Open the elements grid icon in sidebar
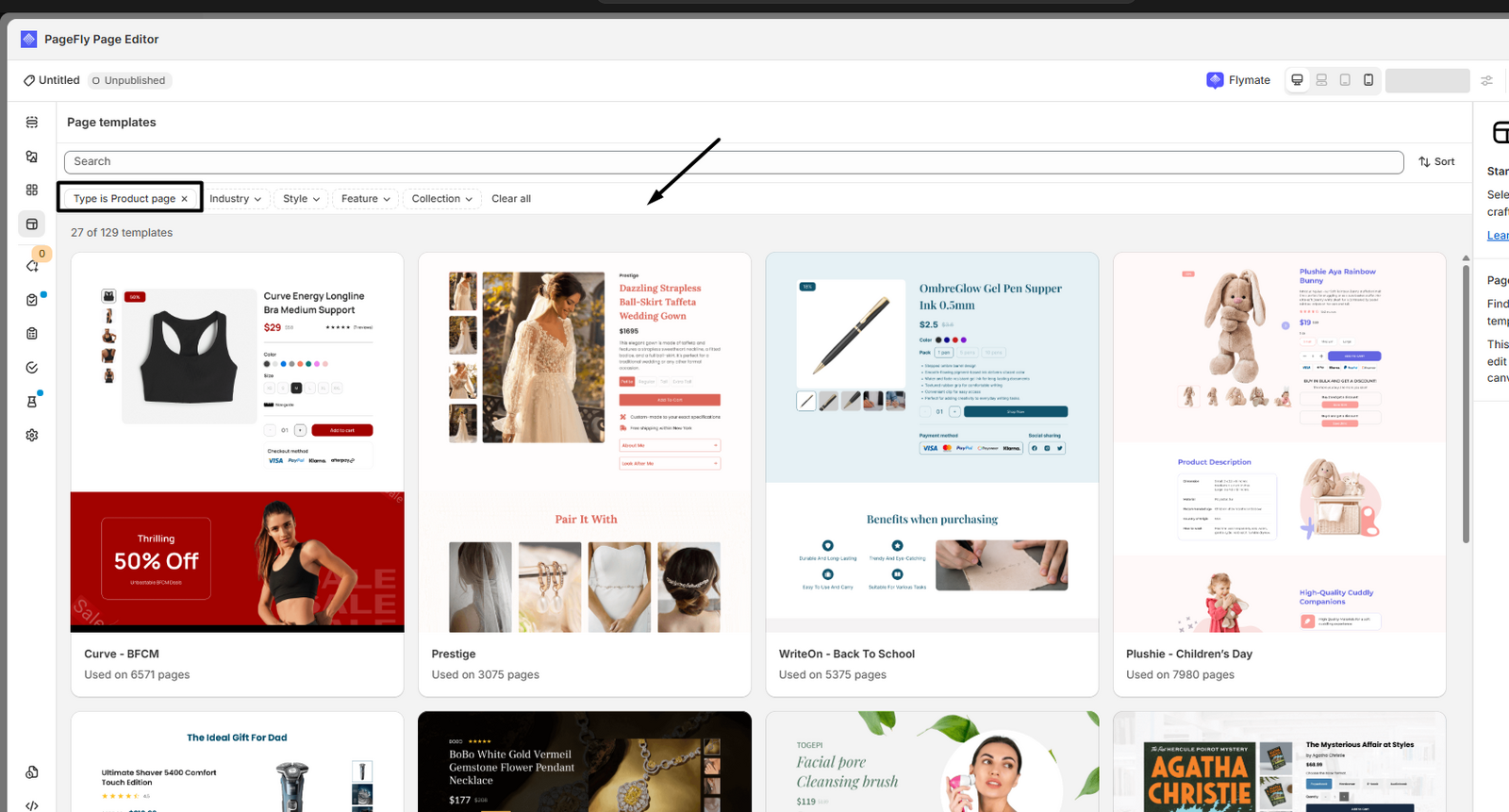The width and height of the screenshot is (1509, 812). 32,191
